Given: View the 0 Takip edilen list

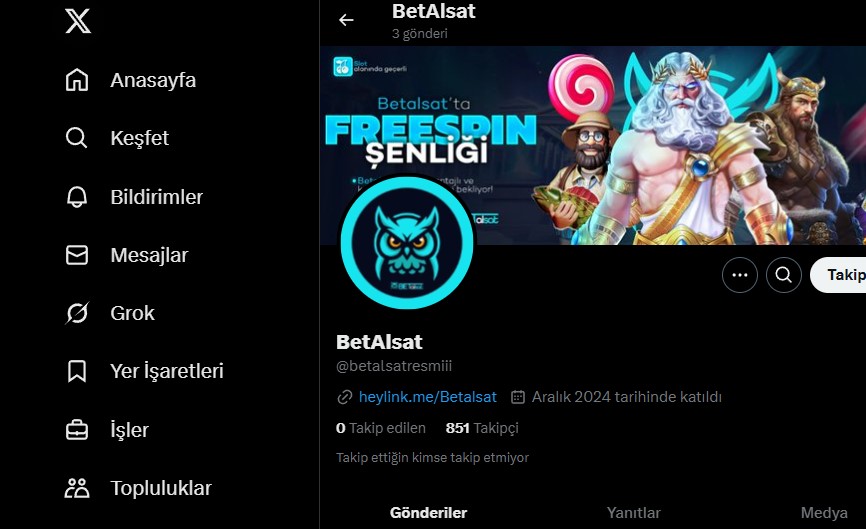Looking at the screenshot, I should coord(381,428).
